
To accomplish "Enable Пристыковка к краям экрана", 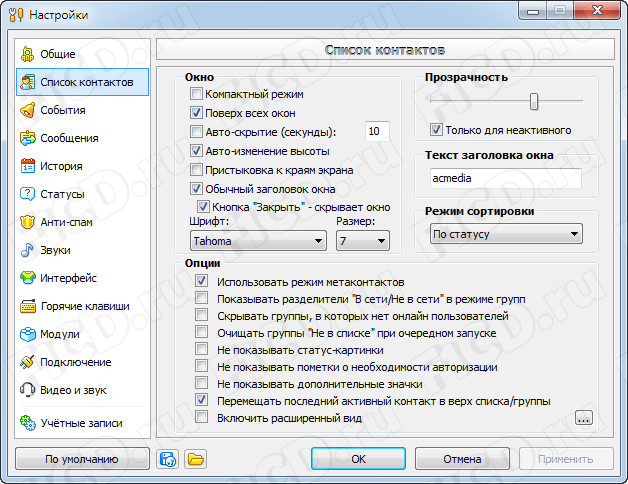I will point(196,169).
